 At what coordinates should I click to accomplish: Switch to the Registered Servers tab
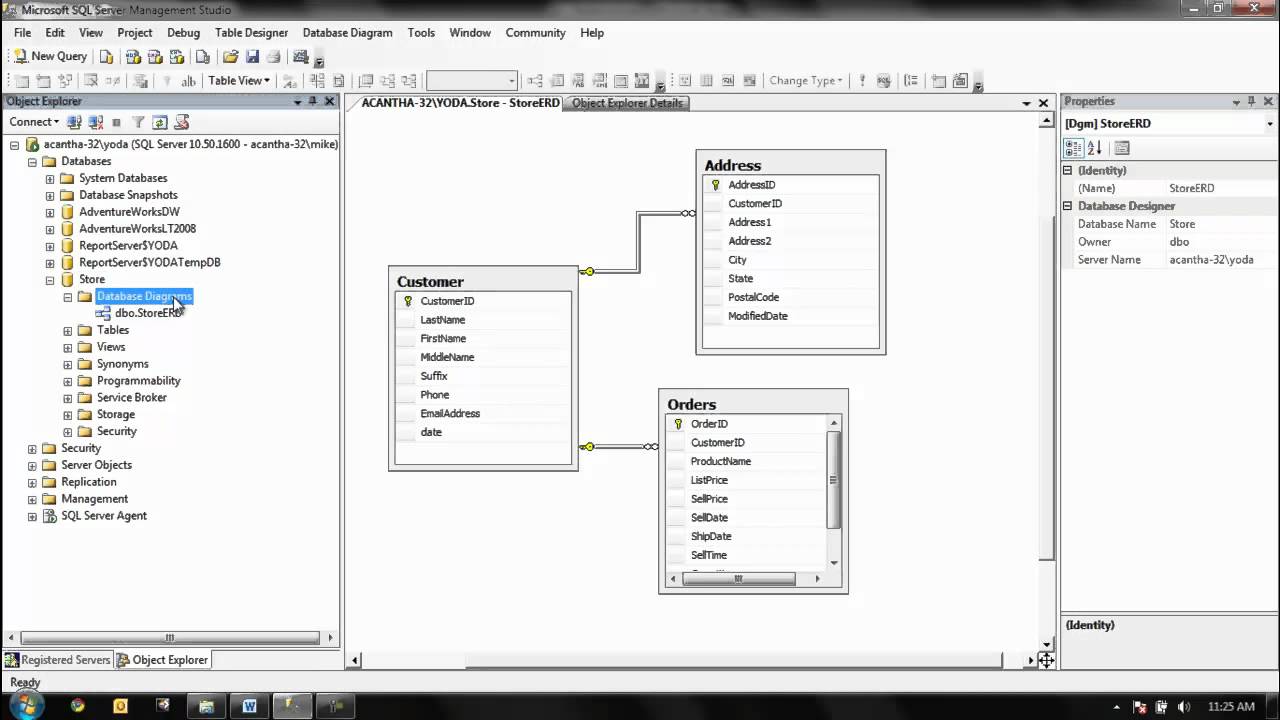(57, 659)
